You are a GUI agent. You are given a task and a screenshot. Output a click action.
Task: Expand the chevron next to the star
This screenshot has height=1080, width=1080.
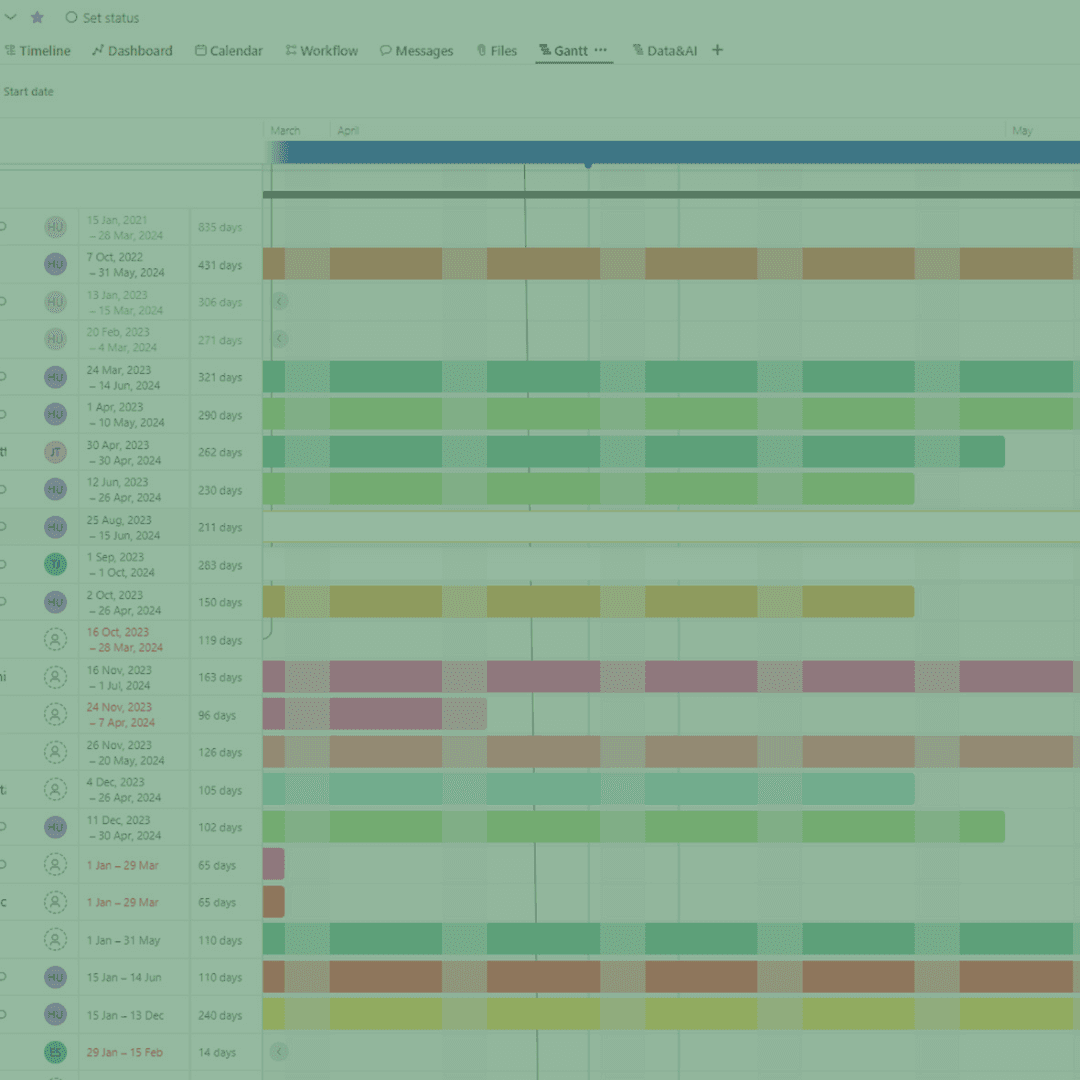(11, 17)
